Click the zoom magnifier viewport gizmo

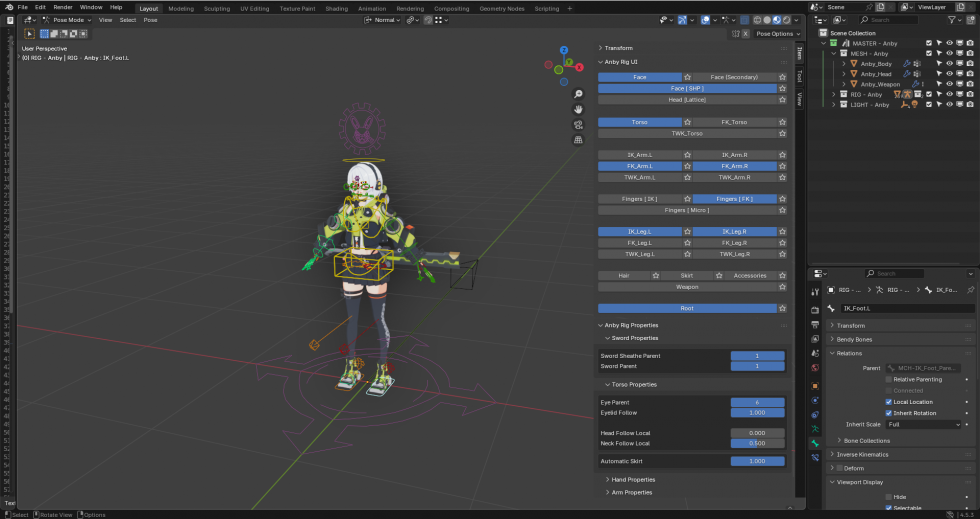pyautogui.click(x=578, y=94)
